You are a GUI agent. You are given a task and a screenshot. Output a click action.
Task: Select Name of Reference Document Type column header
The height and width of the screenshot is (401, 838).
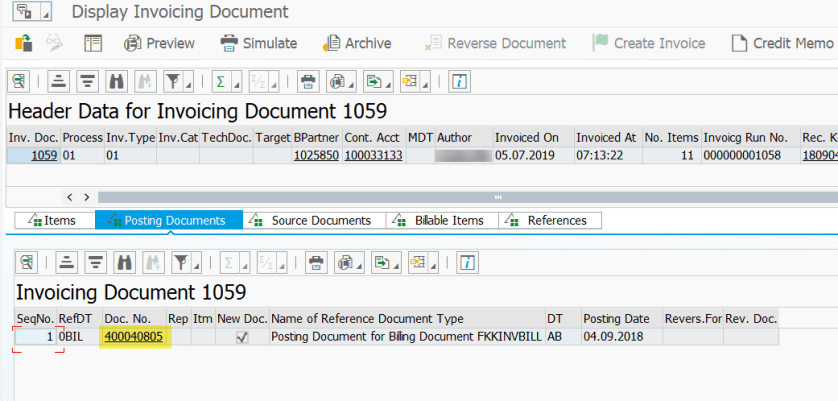(x=407, y=319)
